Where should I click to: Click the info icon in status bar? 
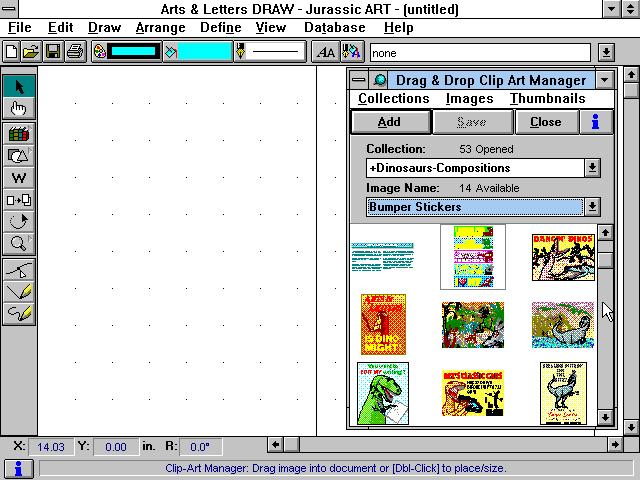[x=18, y=468]
